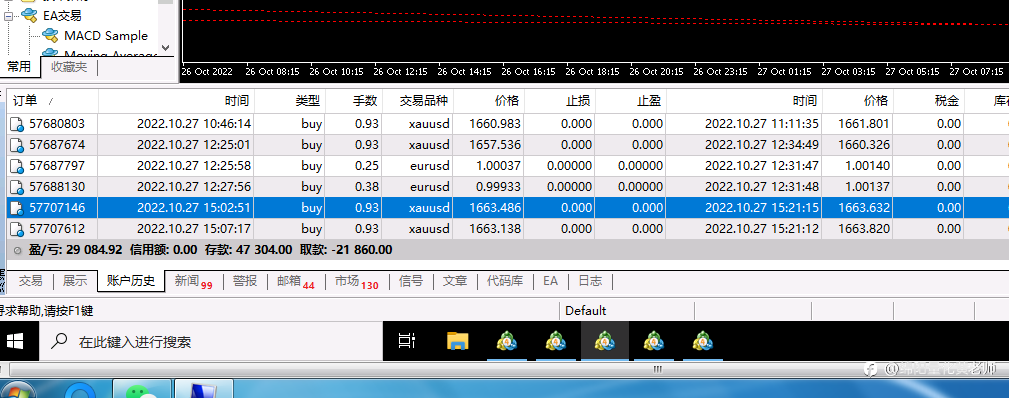Click the order icon for 57707612

(x=17, y=229)
